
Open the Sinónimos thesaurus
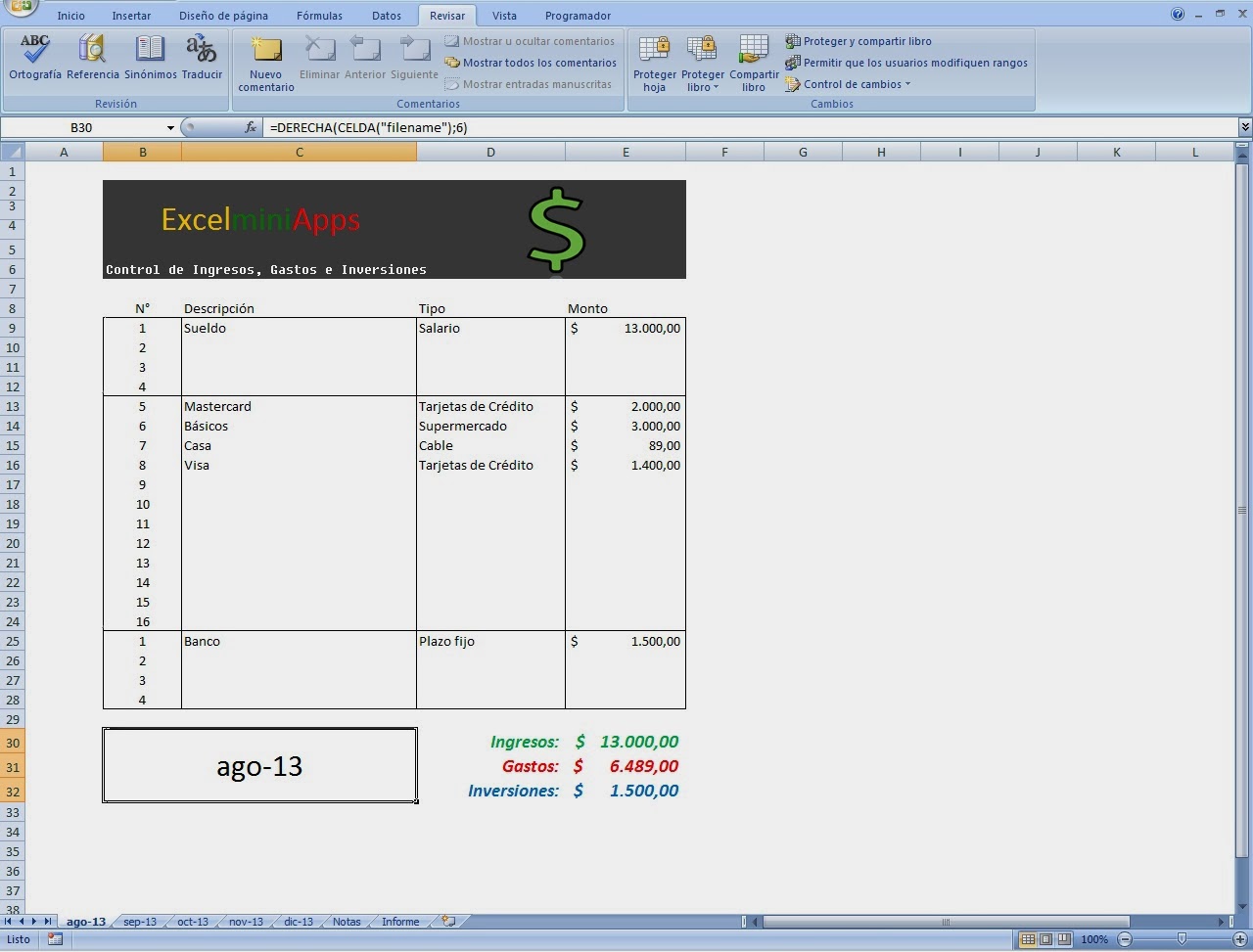(x=151, y=58)
